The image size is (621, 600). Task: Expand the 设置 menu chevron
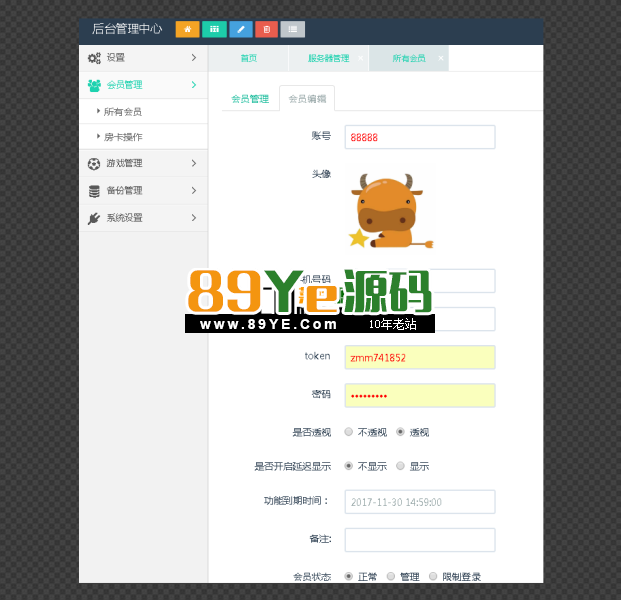pyautogui.click(x=194, y=58)
